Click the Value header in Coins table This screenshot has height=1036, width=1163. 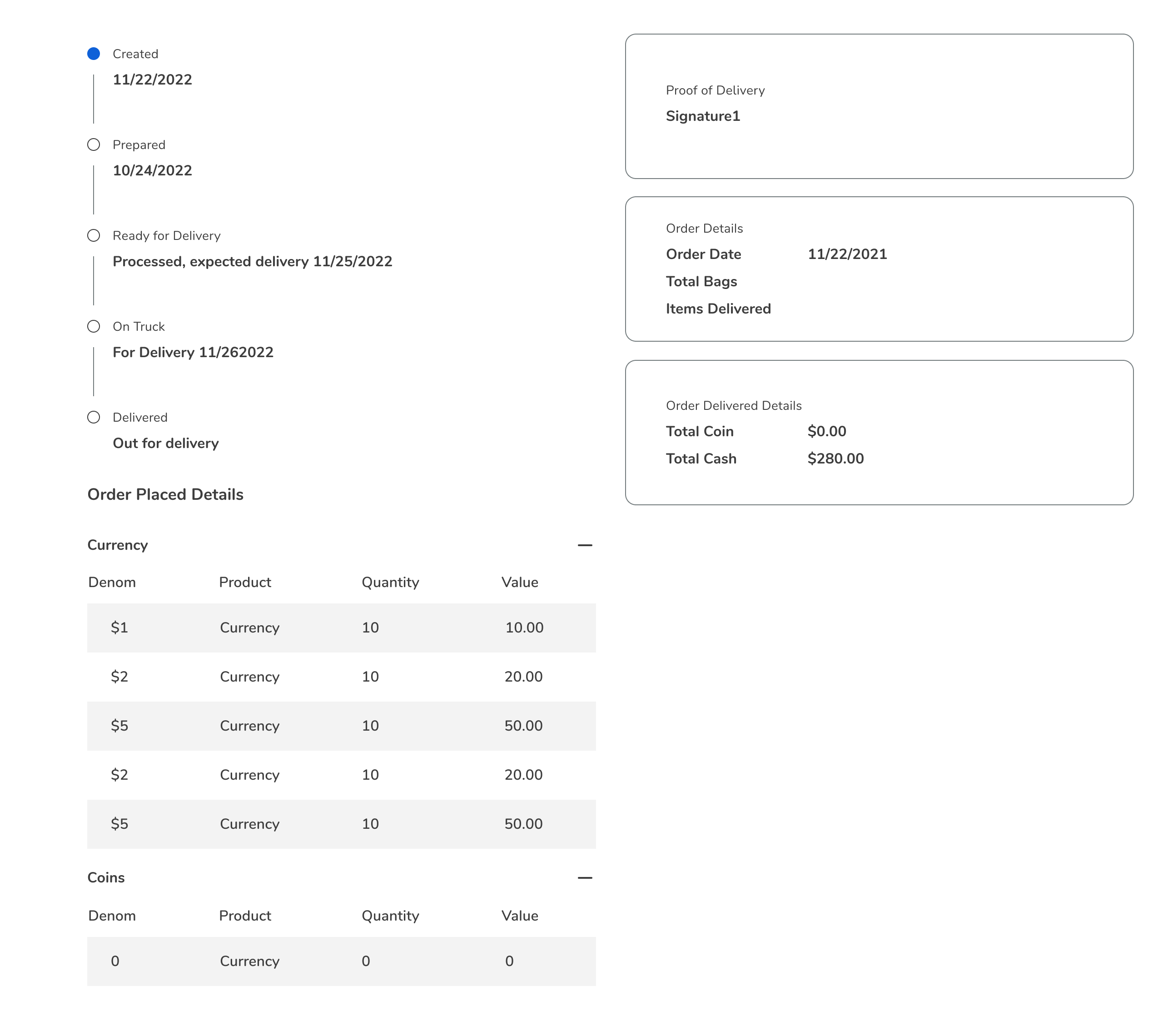coord(520,916)
